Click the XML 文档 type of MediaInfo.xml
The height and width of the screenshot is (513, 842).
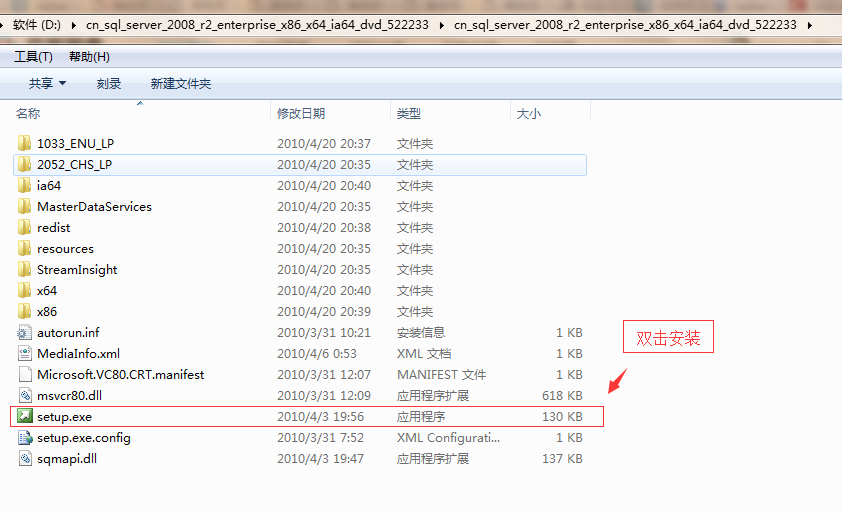tap(424, 354)
